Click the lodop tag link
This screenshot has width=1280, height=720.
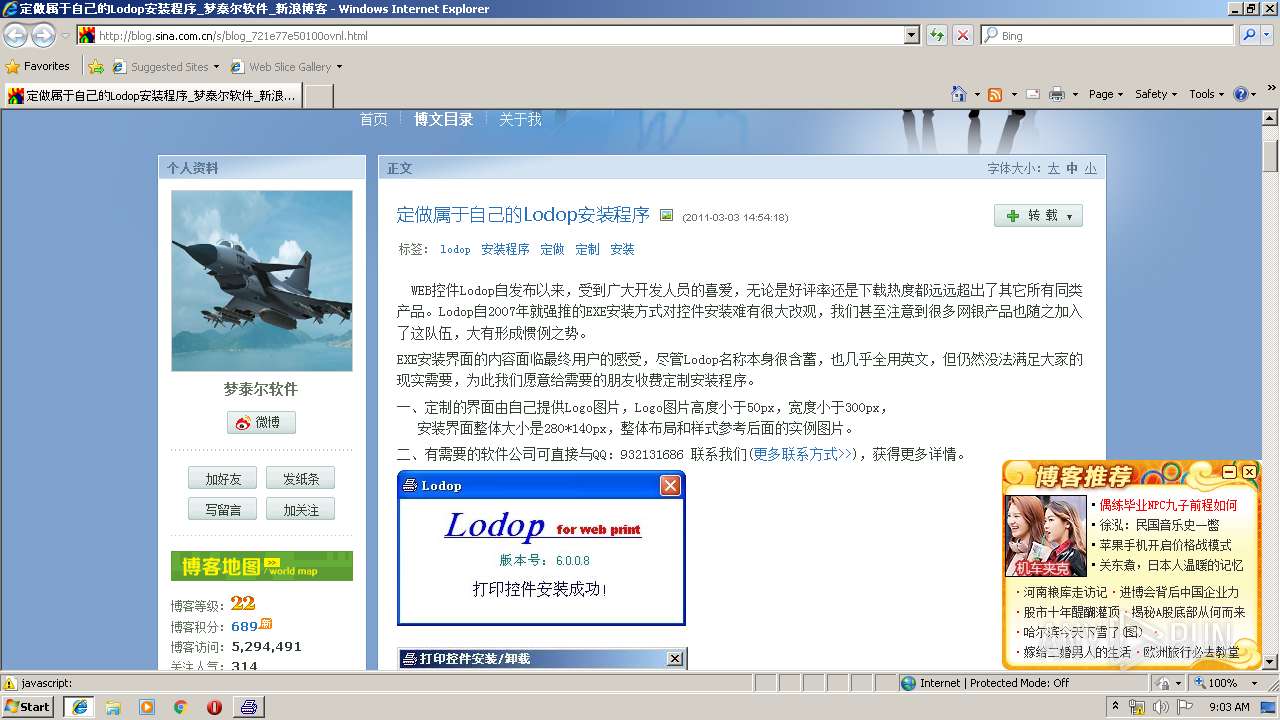[x=455, y=249]
